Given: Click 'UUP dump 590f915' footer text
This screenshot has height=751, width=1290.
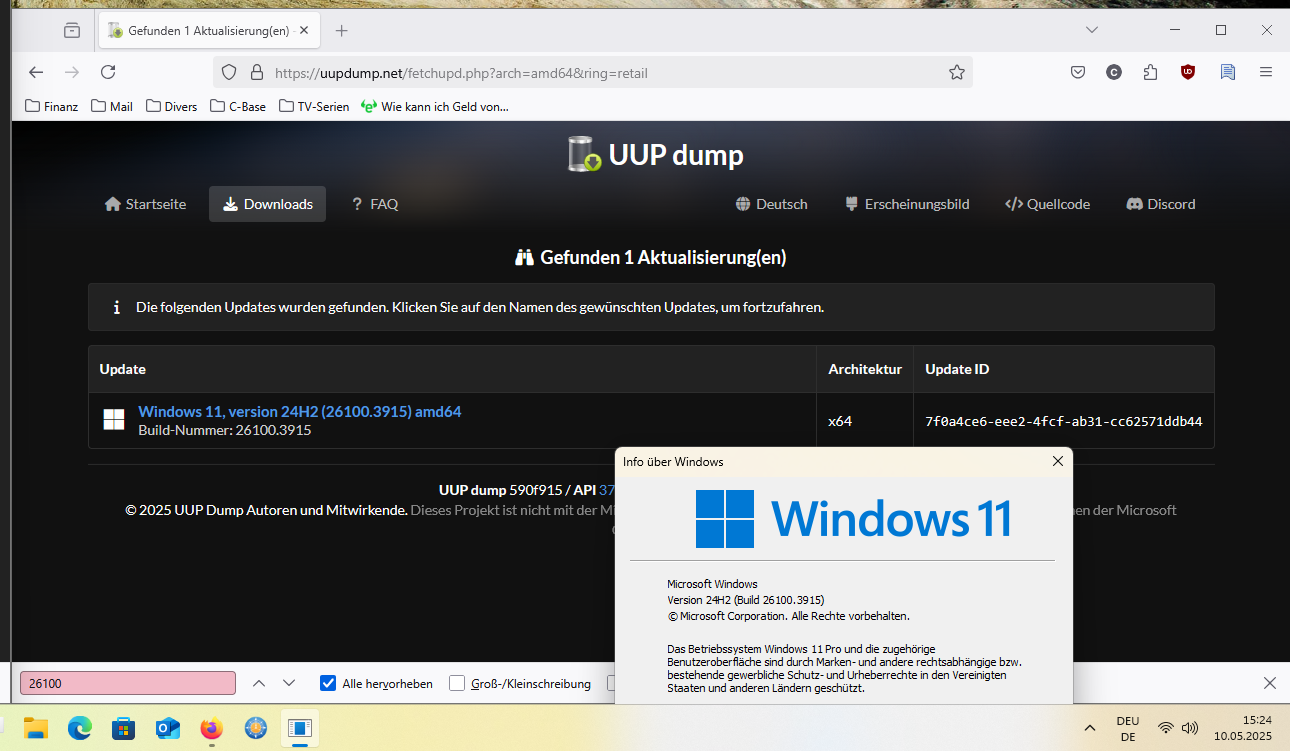Looking at the screenshot, I should click(x=500, y=490).
